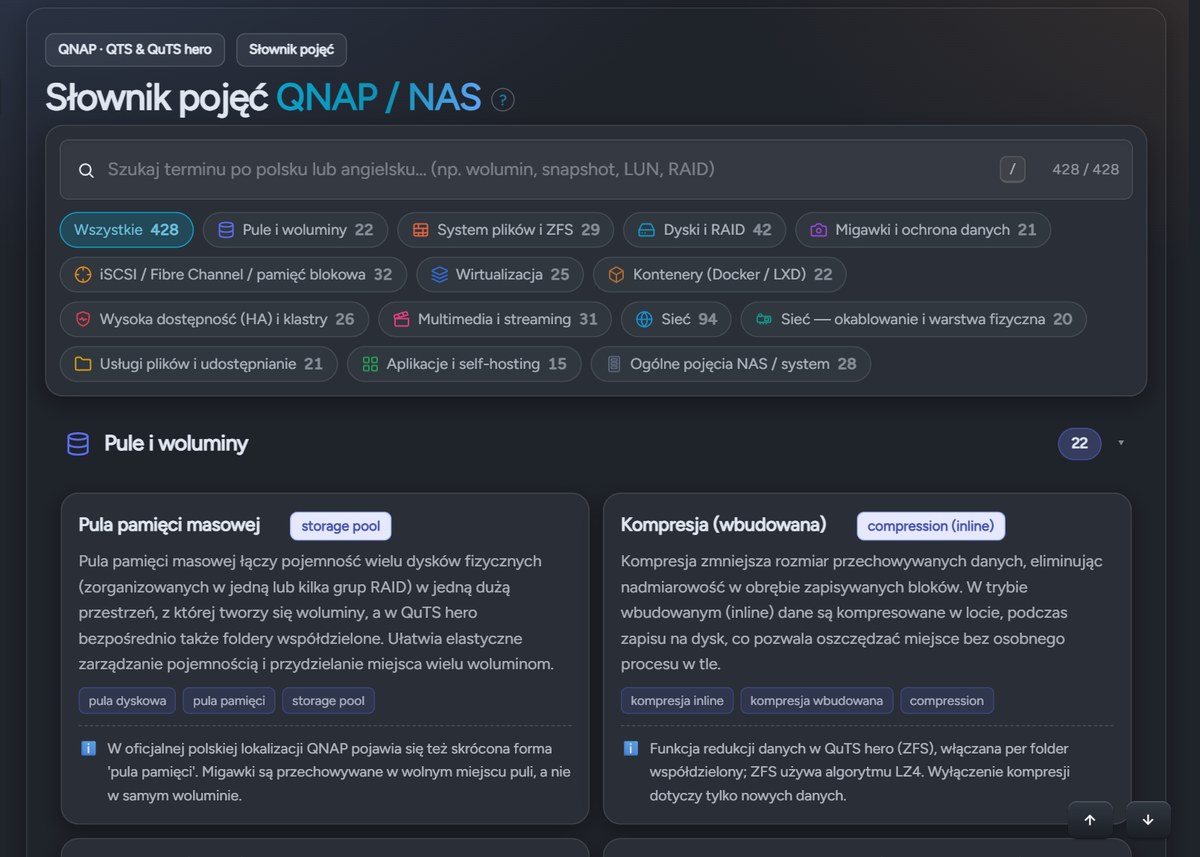Viewport: 1200px width, 857px height.
Task: Click the search magnifier icon
Action: coord(86,170)
